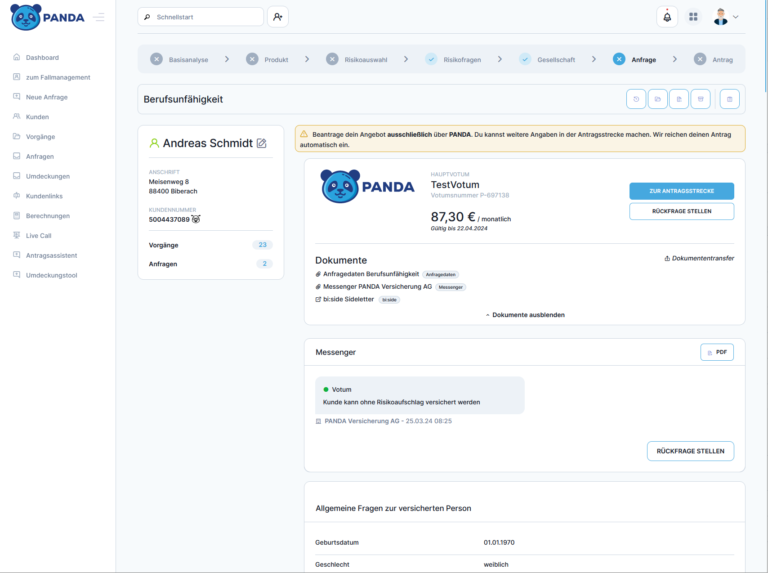Go to the Gesellschaft step
The width and height of the screenshot is (768, 573).
click(x=547, y=59)
